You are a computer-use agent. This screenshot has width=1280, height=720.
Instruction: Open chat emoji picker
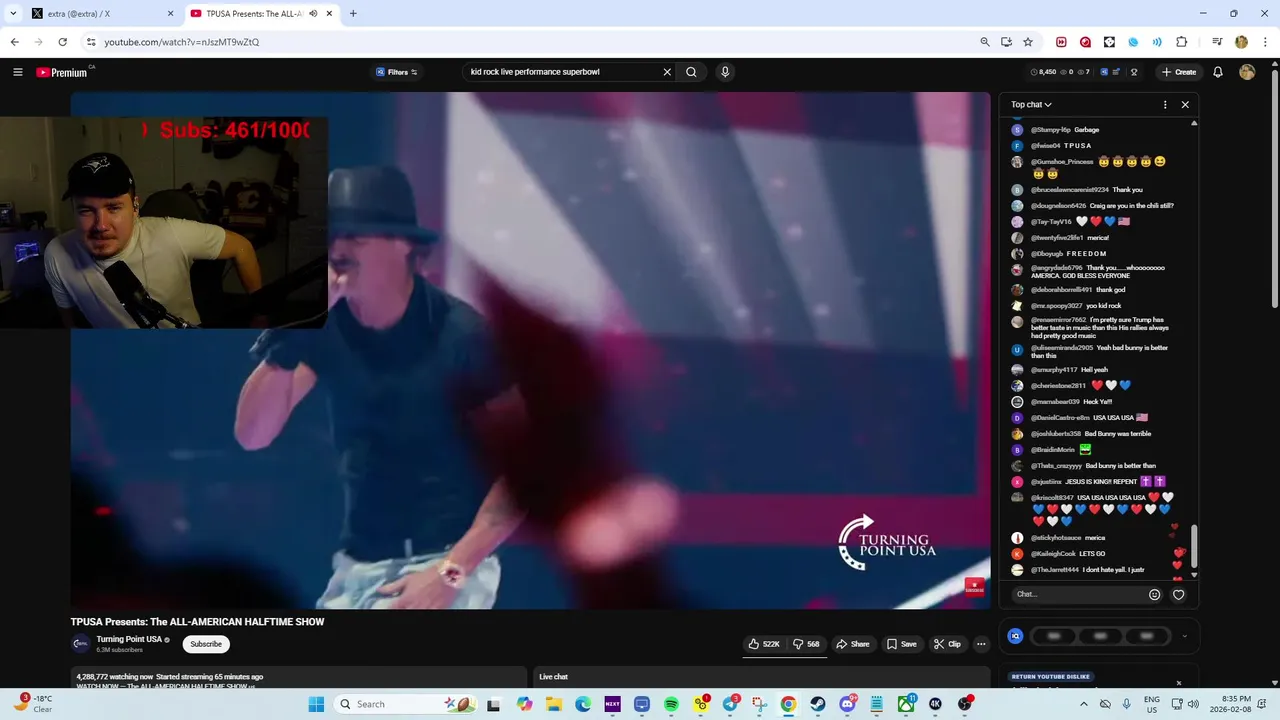(x=1154, y=594)
